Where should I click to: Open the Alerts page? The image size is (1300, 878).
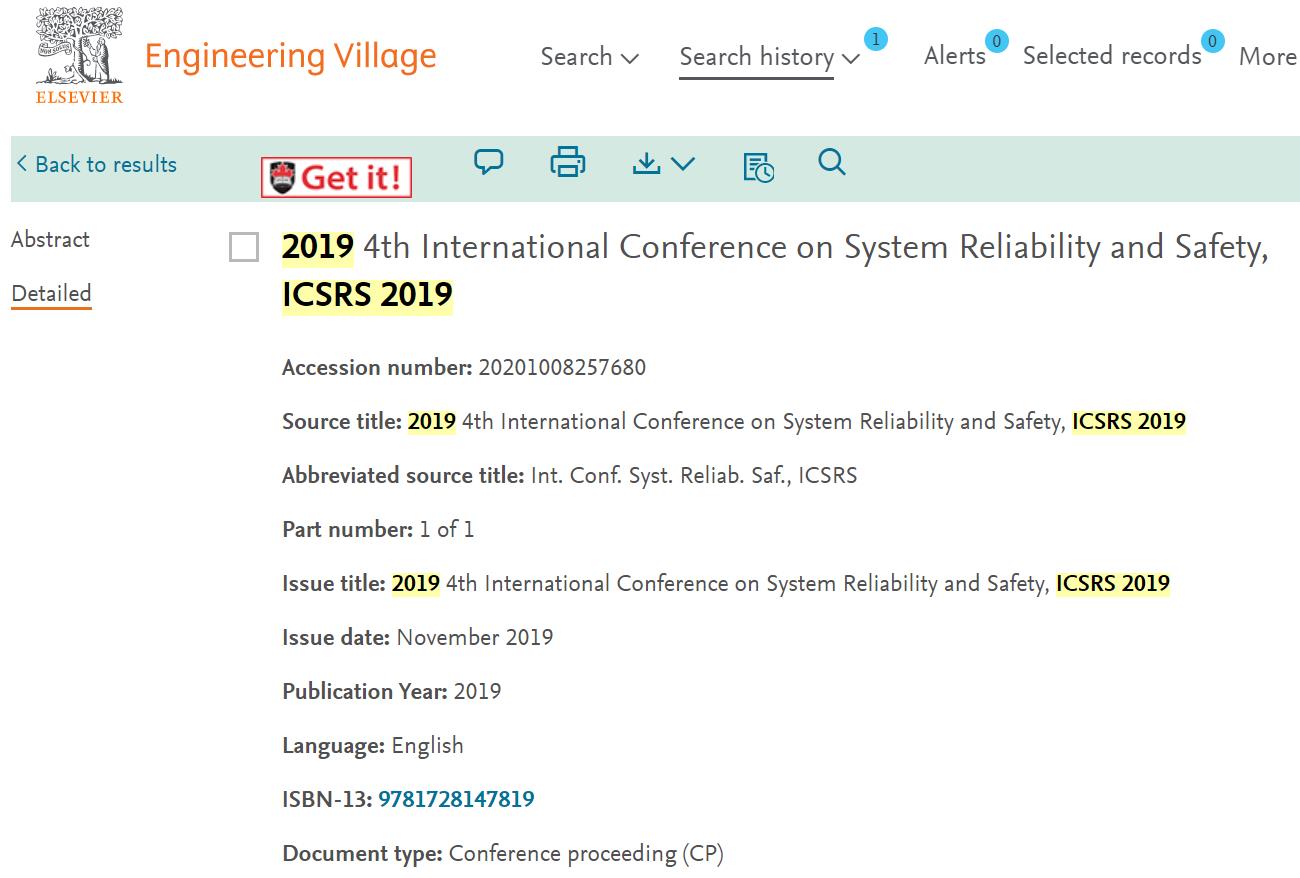click(x=954, y=56)
